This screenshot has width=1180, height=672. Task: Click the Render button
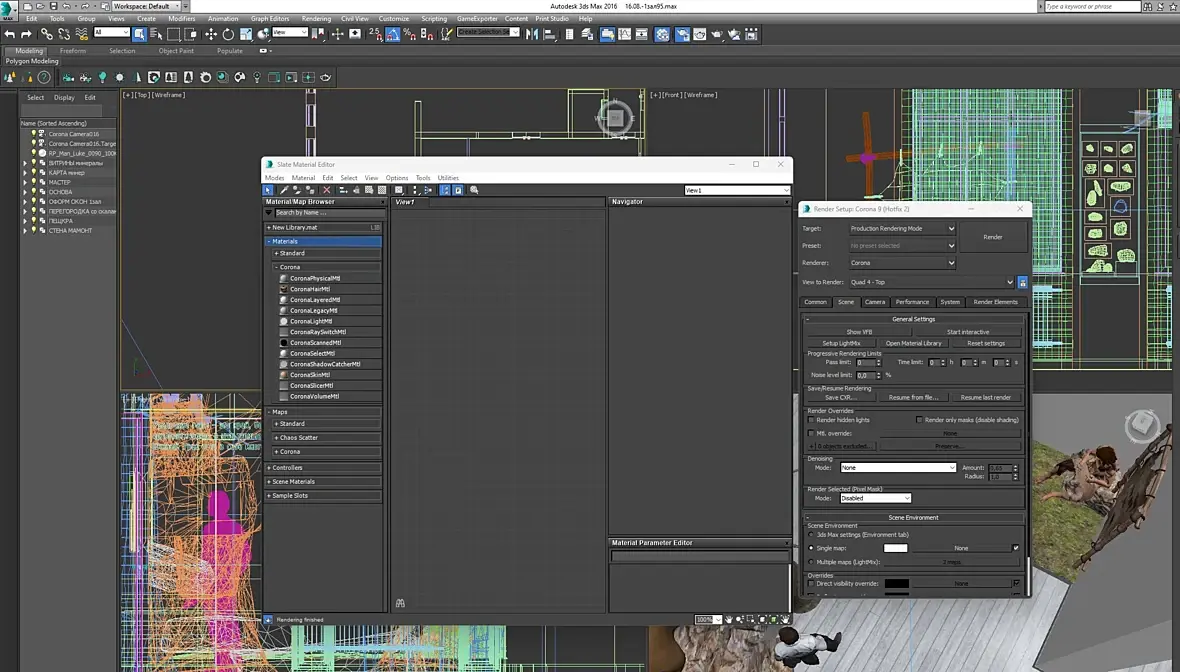[x=992, y=237]
